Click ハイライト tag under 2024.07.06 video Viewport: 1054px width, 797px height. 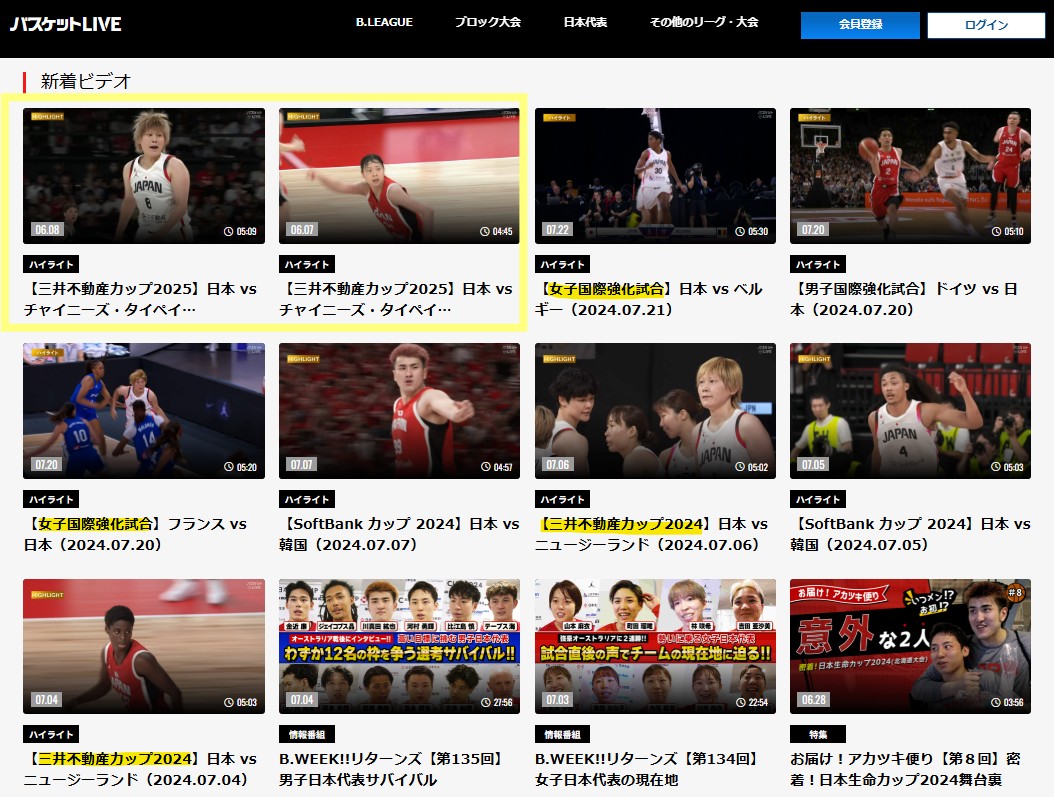563,499
